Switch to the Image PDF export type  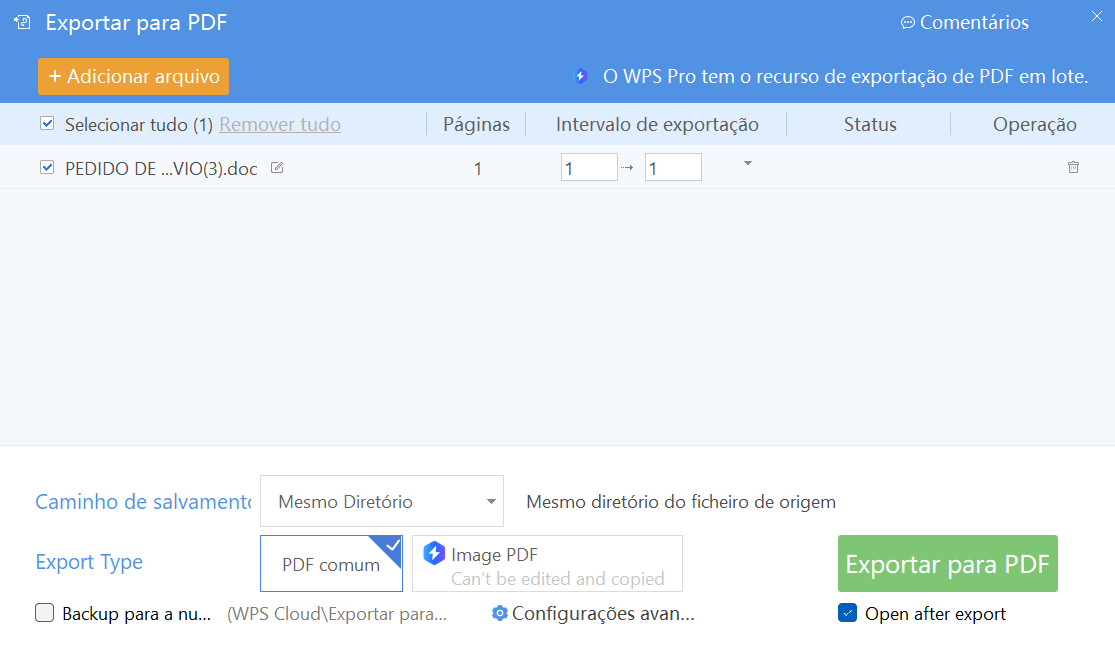click(x=547, y=563)
